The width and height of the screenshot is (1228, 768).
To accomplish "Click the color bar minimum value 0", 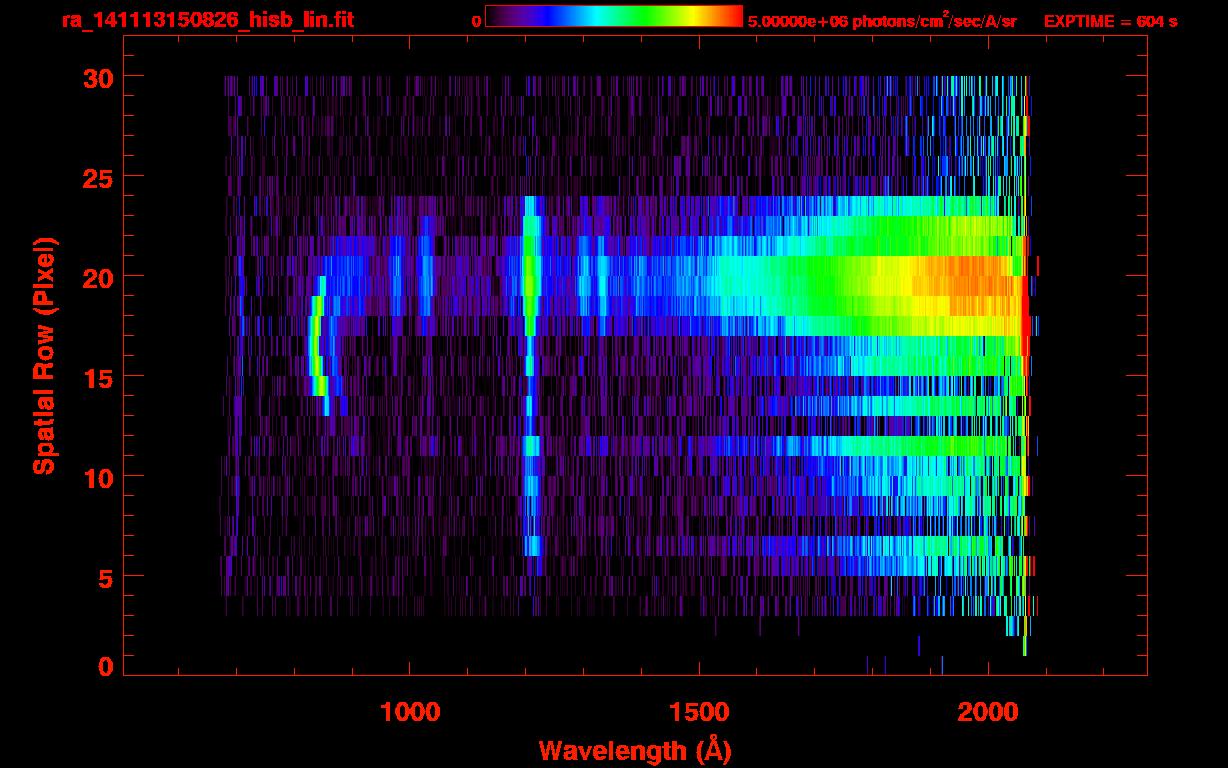I will pos(476,21).
